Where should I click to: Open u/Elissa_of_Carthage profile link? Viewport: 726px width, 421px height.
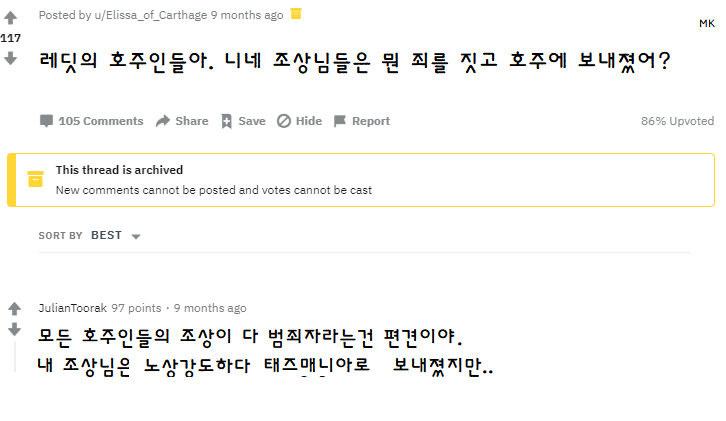[151, 15]
